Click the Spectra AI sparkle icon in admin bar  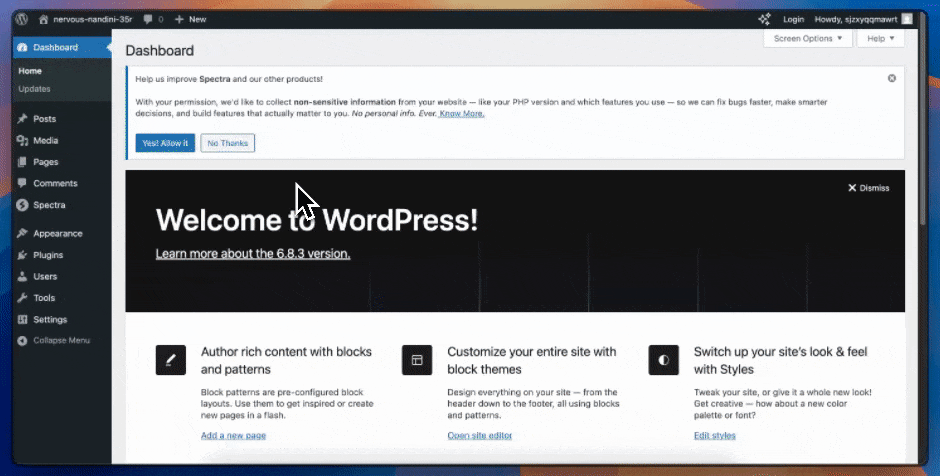click(x=764, y=19)
